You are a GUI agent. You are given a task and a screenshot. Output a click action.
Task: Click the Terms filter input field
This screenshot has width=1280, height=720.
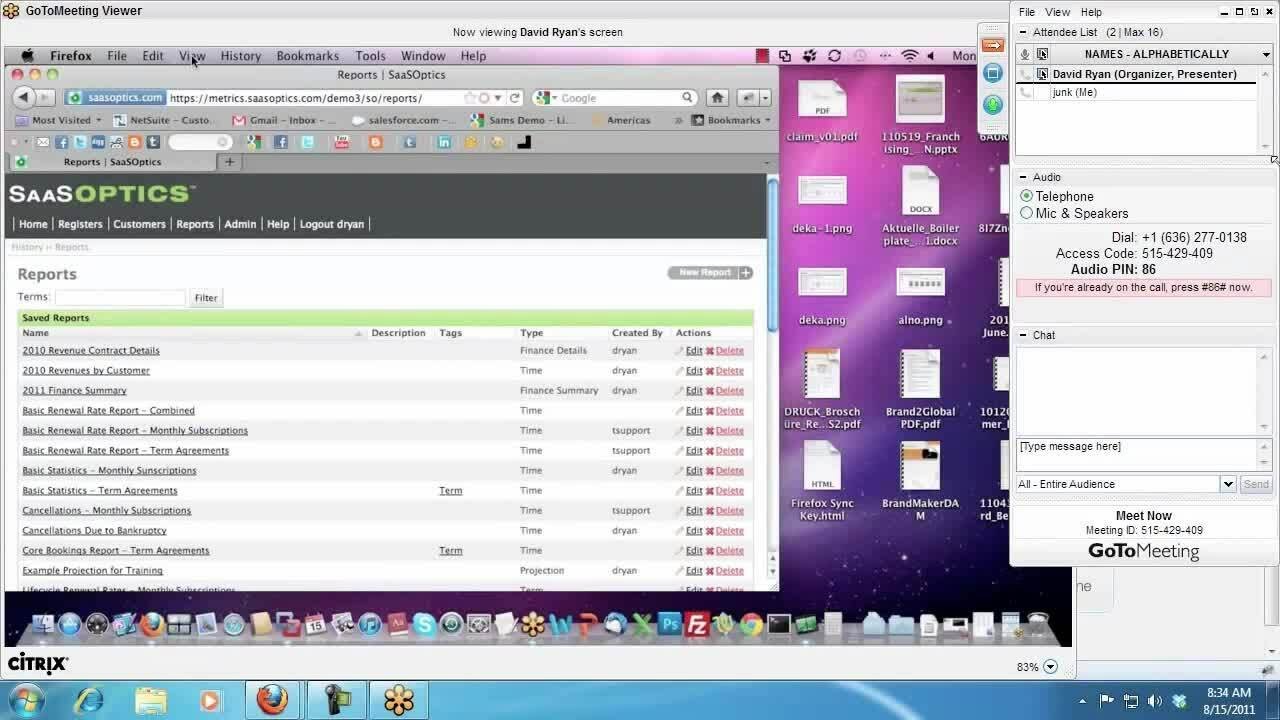120,298
